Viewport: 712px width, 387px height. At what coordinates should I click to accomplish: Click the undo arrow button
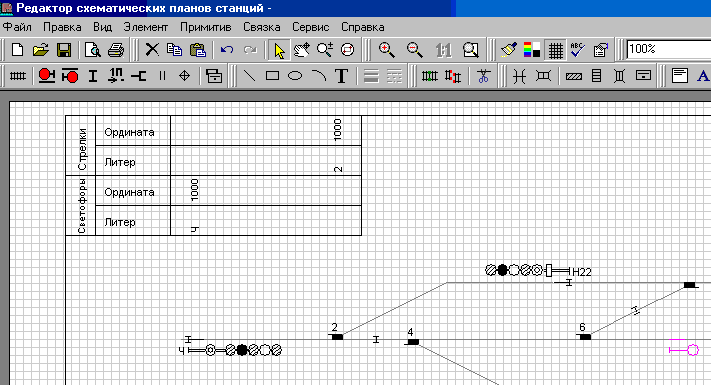point(227,50)
